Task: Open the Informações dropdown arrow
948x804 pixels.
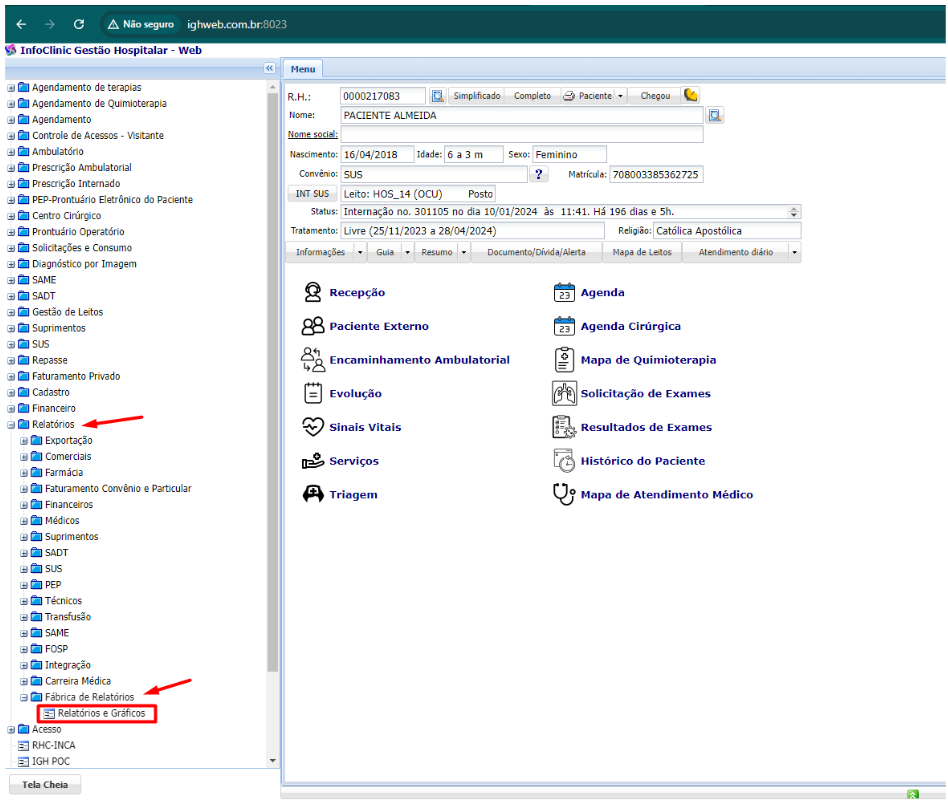Action: [360, 252]
